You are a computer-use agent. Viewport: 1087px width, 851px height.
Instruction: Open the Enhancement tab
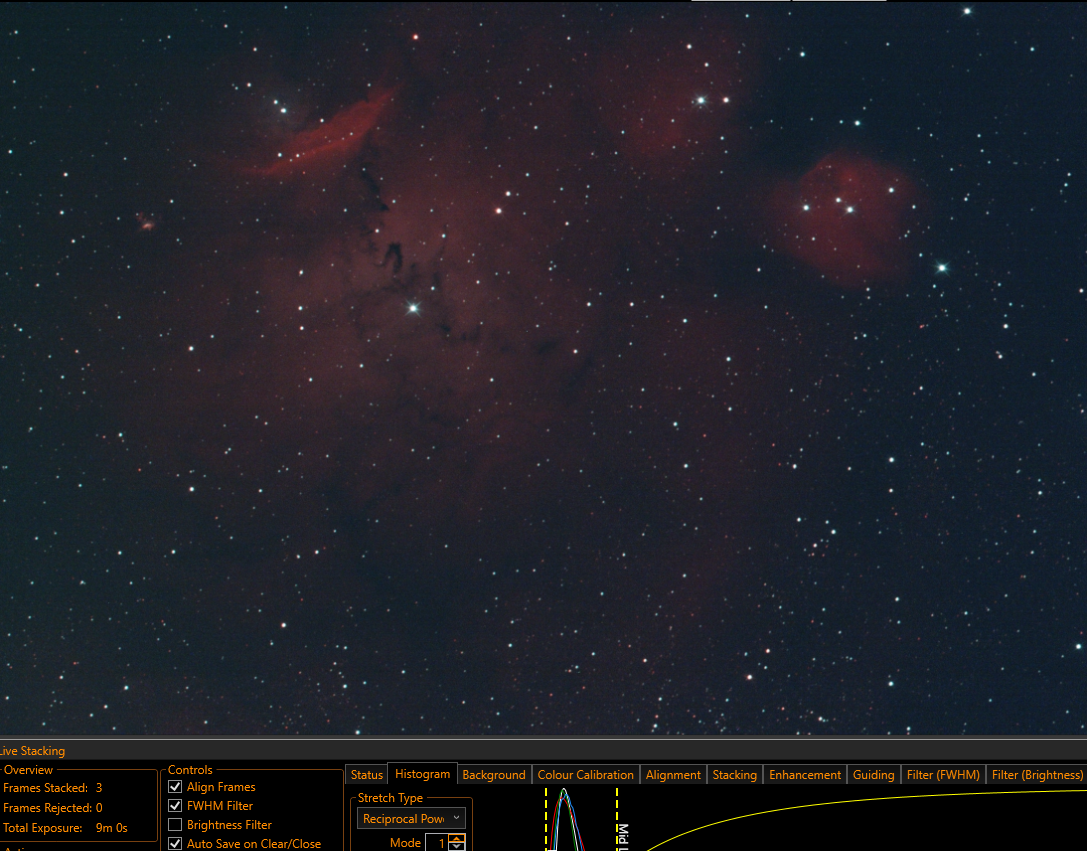[x=805, y=775]
